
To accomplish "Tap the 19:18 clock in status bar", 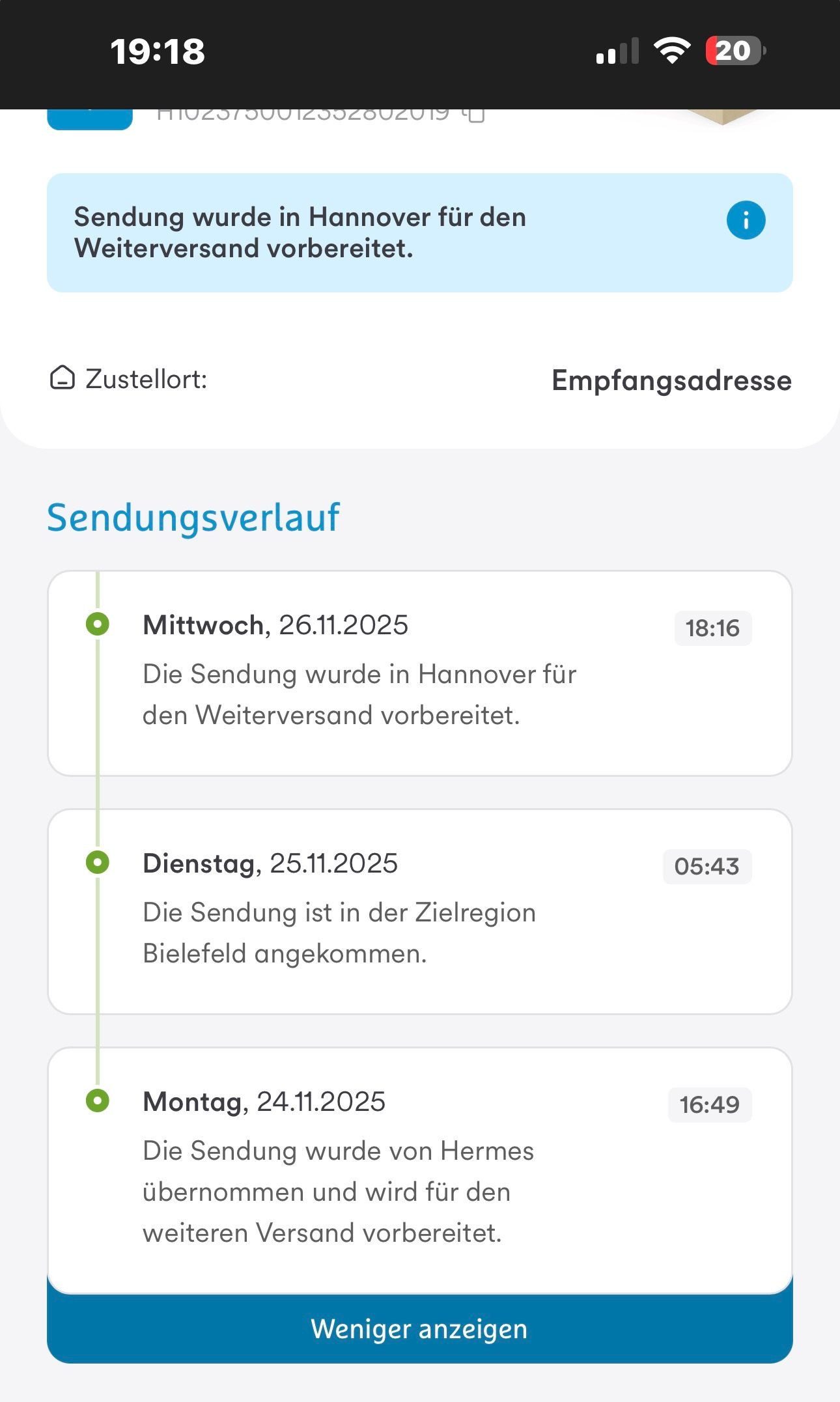I will click(x=158, y=51).
